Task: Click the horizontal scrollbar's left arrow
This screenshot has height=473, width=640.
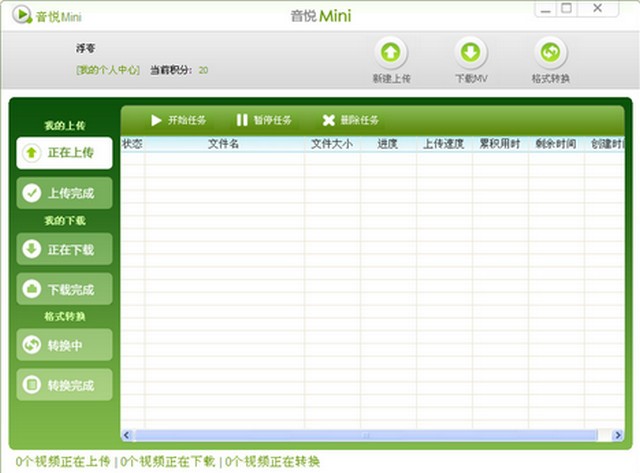Action: 127,435
